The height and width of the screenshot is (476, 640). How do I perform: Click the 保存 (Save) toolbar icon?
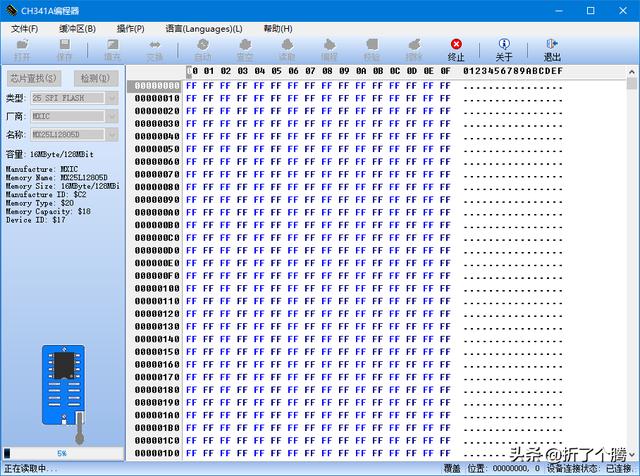pos(64,49)
